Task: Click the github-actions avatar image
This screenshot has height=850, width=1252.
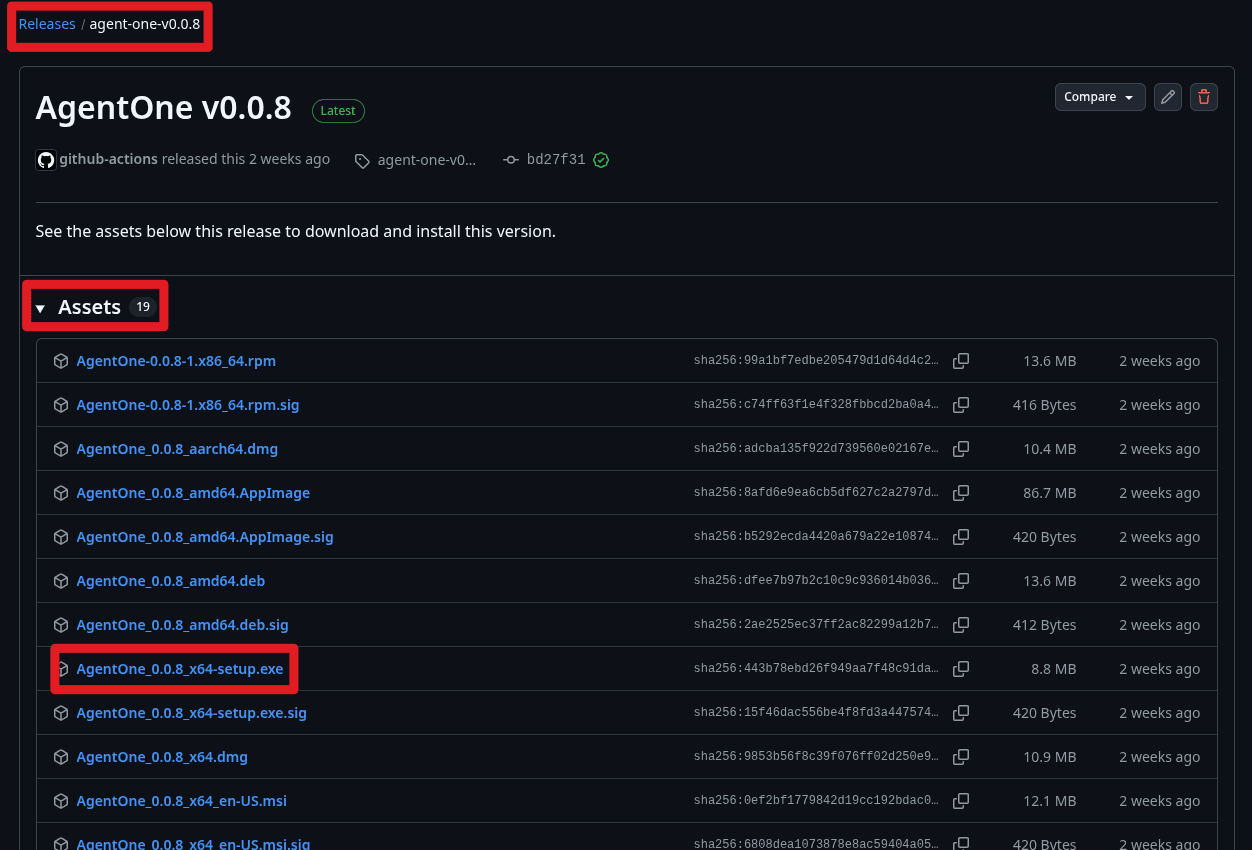Action: pos(45,159)
